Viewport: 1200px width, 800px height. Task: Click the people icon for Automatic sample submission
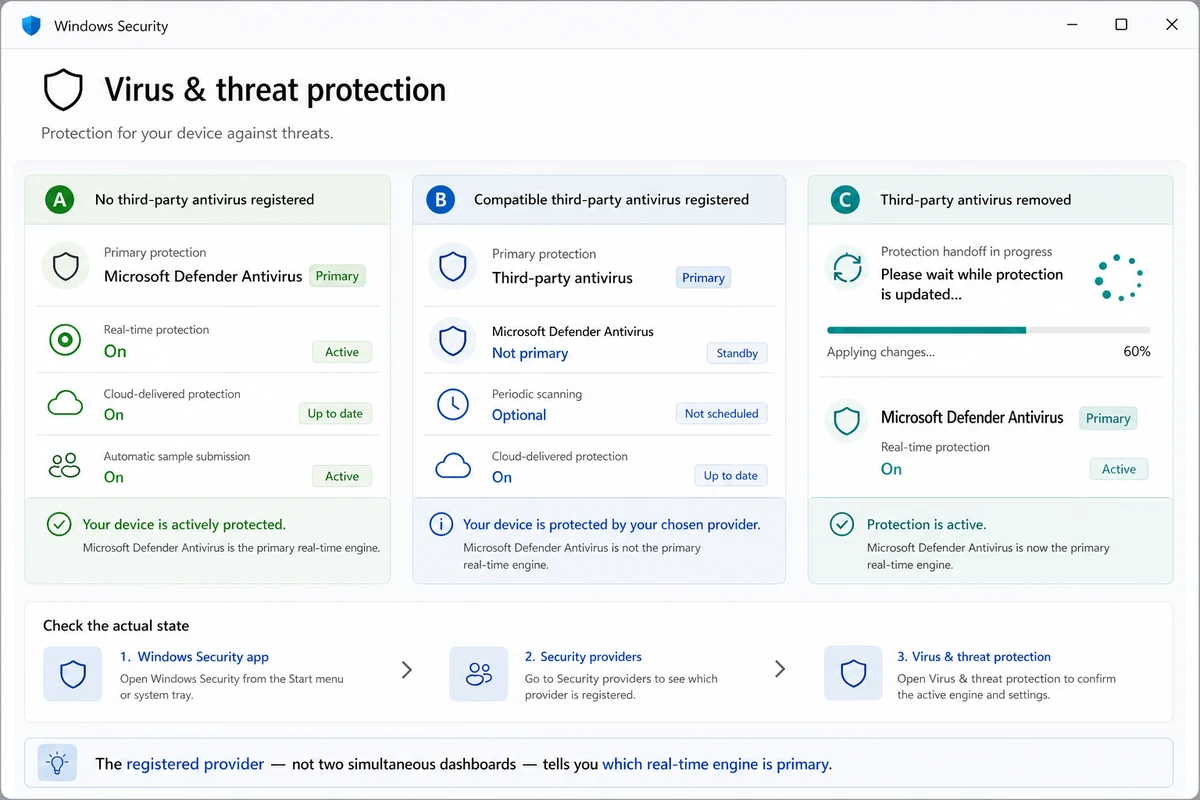tap(65, 466)
